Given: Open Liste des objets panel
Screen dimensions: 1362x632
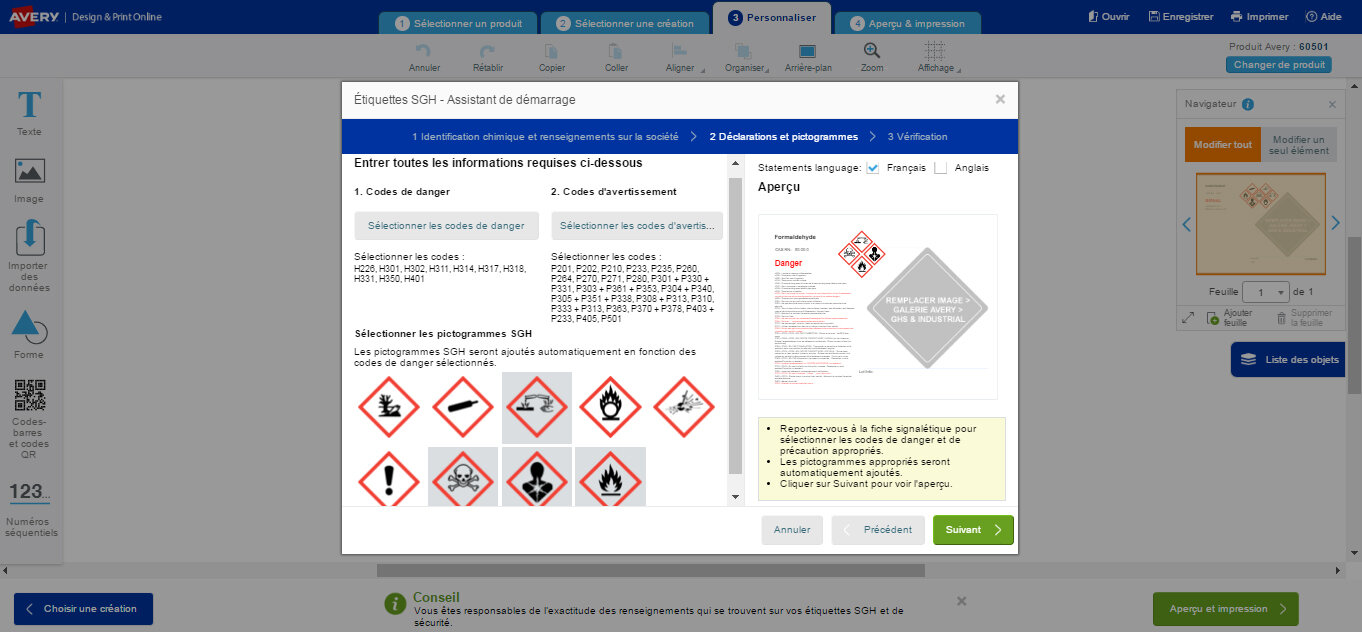Looking at the screenshot, I should 1289,359.
